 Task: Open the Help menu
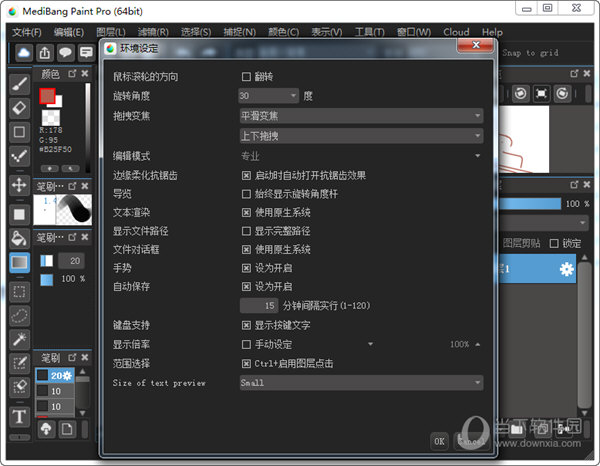[x=492, y=32]
